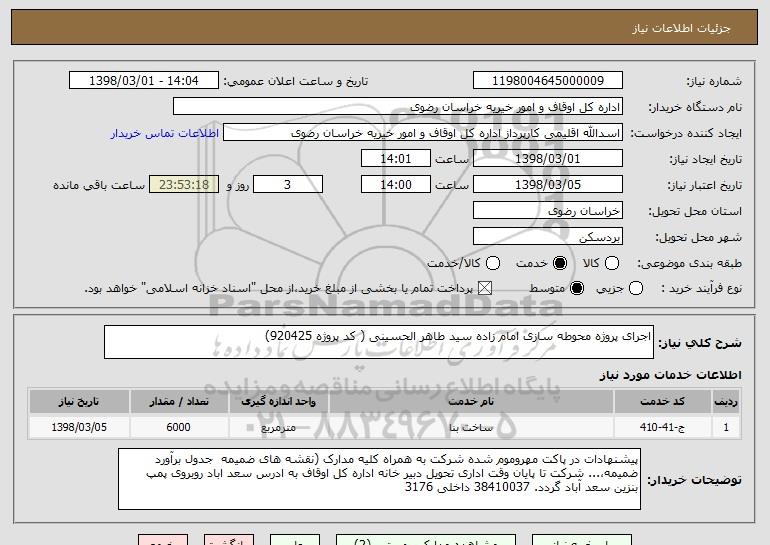
Task: Toggle the اسناد خزانه اسلامی payment checkbox
Action: pos(485,288)
